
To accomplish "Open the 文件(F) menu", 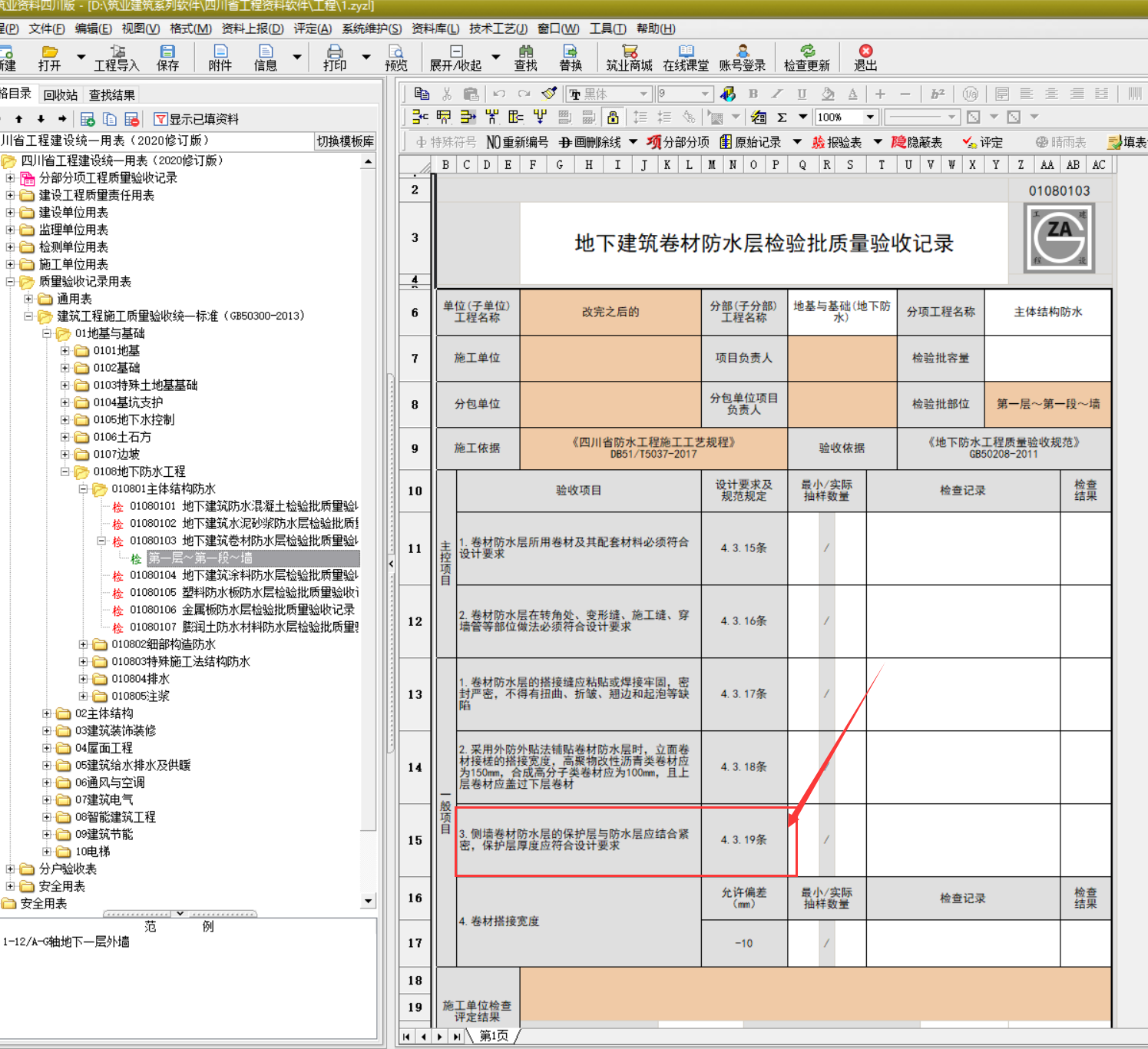I will coord(47,28).
